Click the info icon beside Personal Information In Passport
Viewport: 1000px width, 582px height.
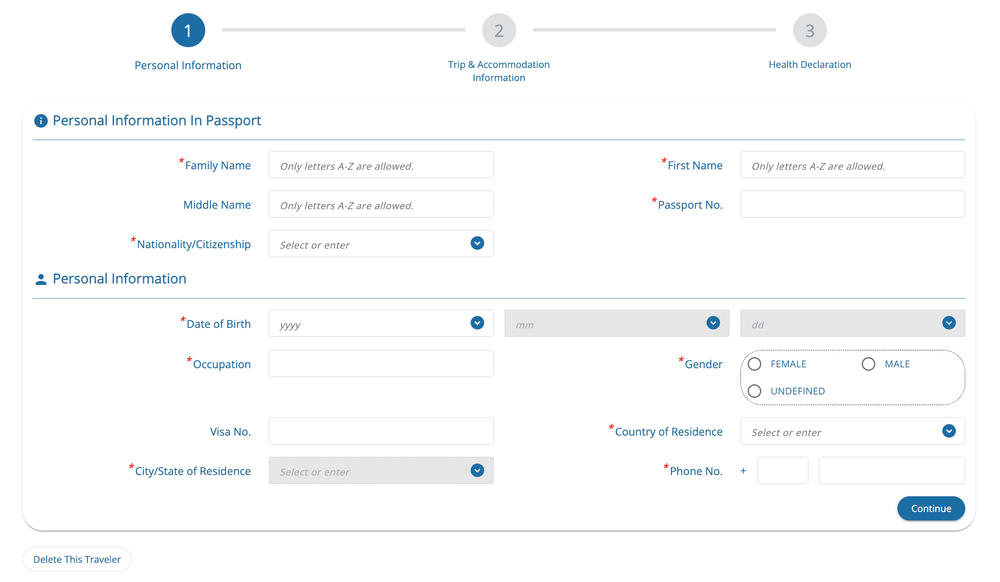41,120
